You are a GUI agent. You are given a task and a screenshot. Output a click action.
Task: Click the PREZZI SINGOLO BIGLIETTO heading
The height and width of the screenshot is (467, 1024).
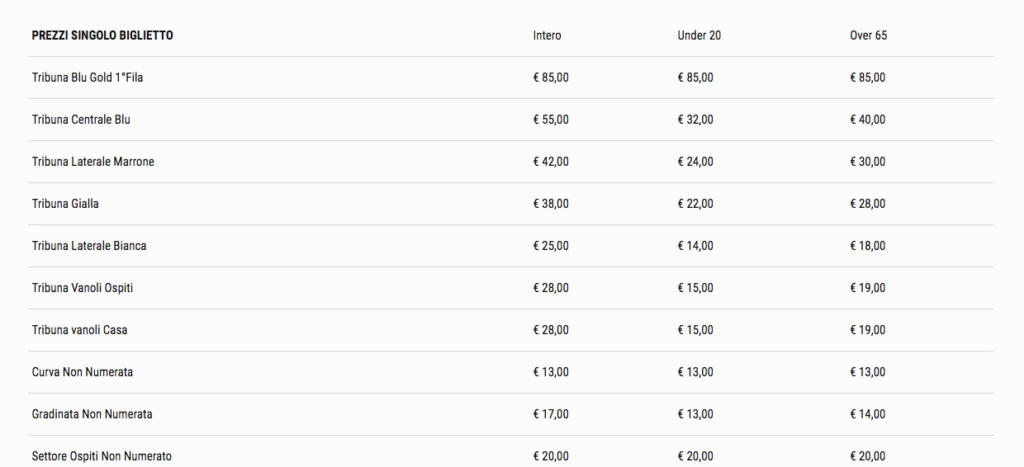[103, 35]
